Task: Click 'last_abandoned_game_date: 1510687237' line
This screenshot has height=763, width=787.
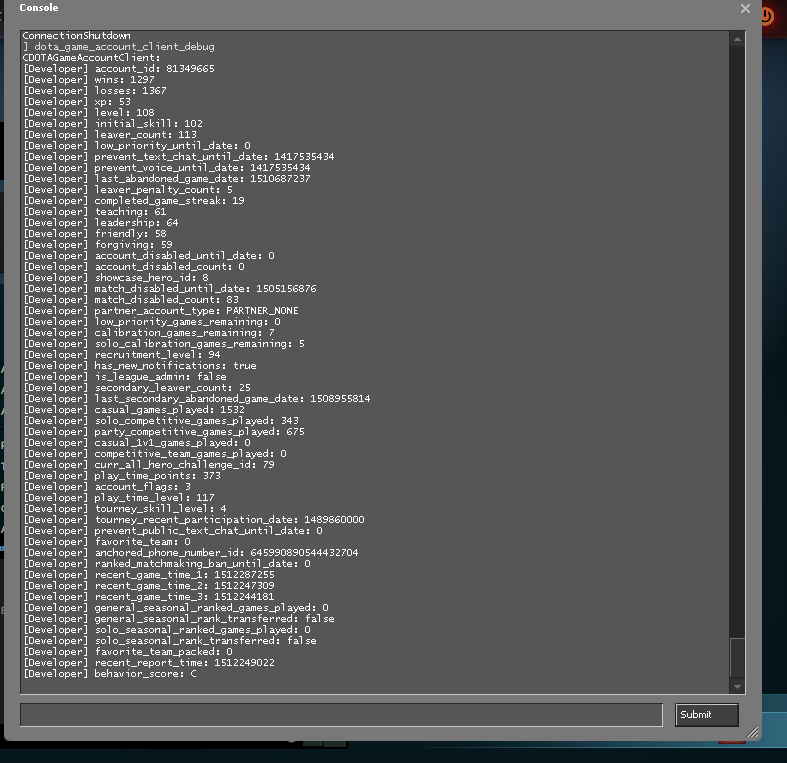Action: pyautogui.click(x=167, y=179)
